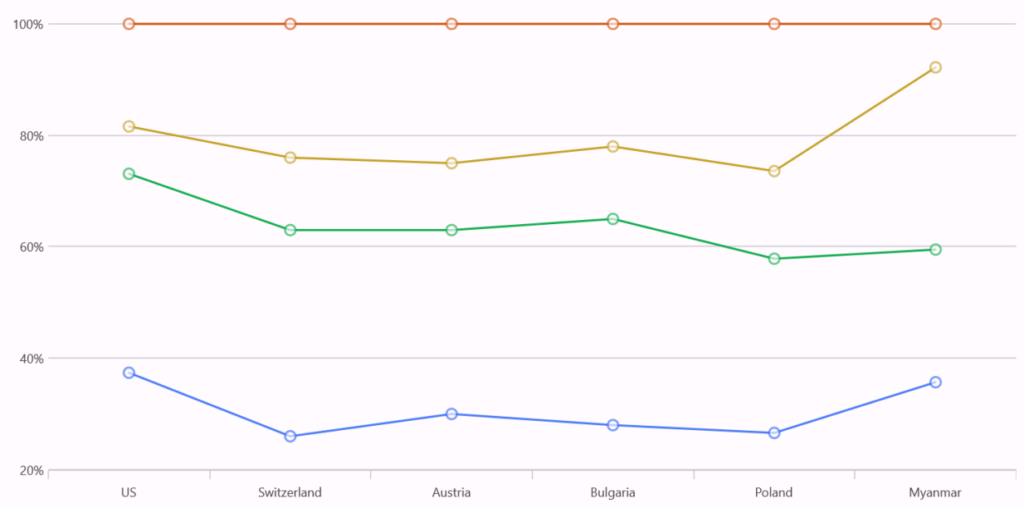
Task: Click the blue data point for US
Action: (x=129, y=373)
